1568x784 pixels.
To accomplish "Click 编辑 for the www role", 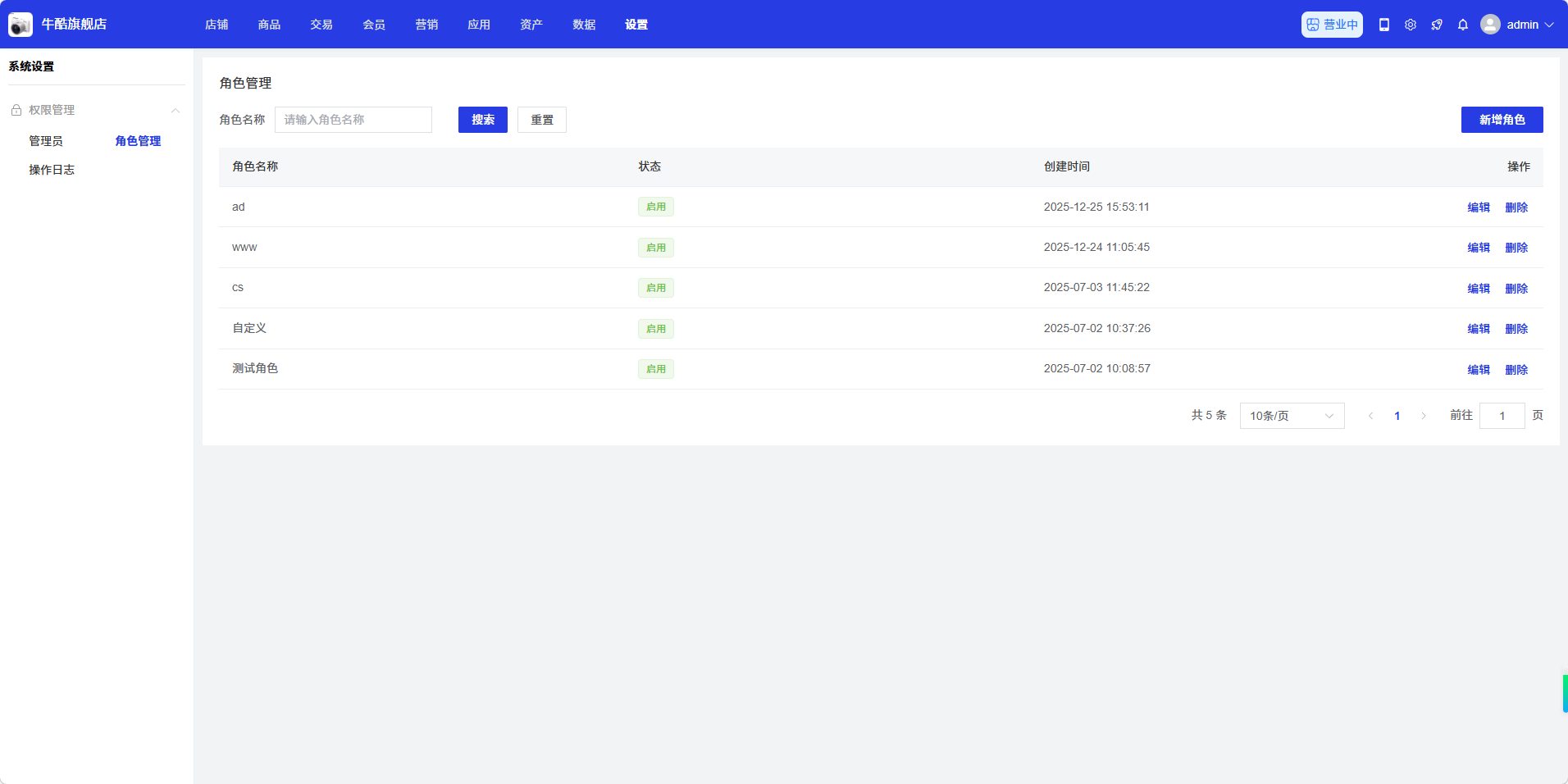I will (1478, 248).
